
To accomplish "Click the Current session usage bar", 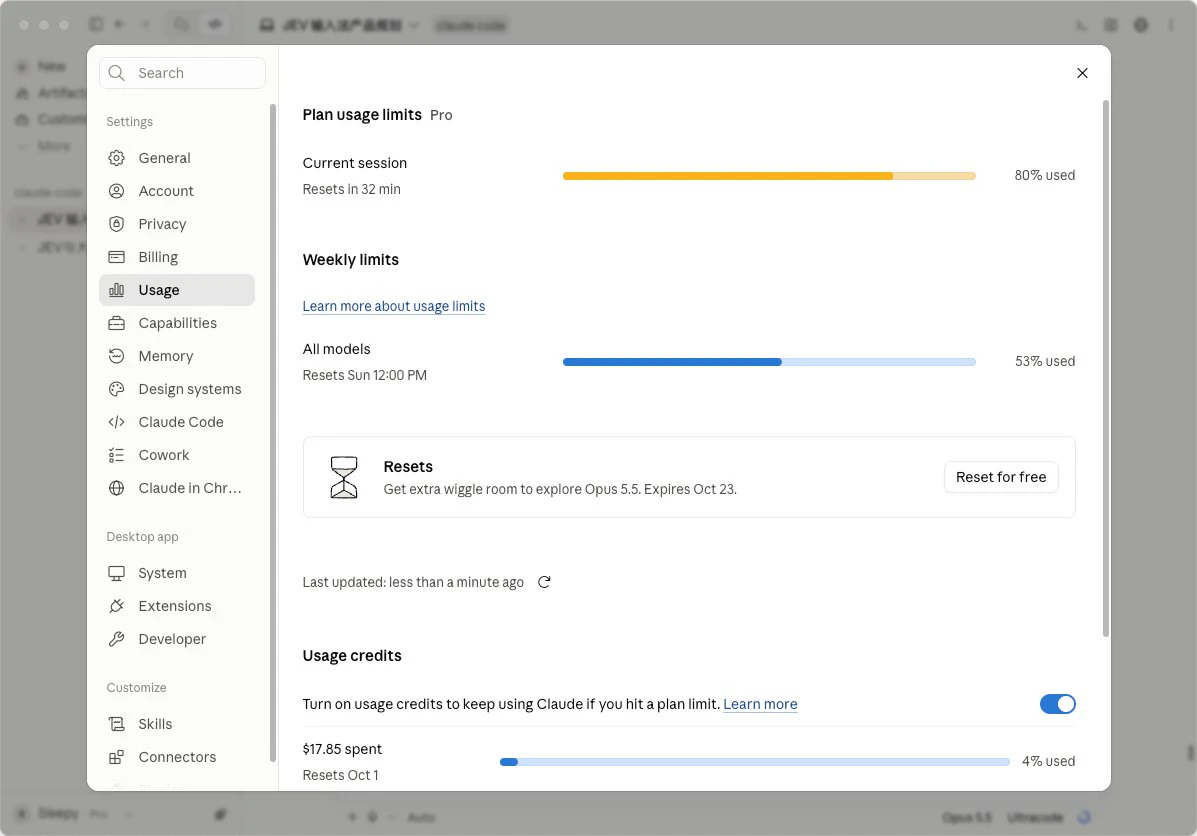I will pos(769,176).
